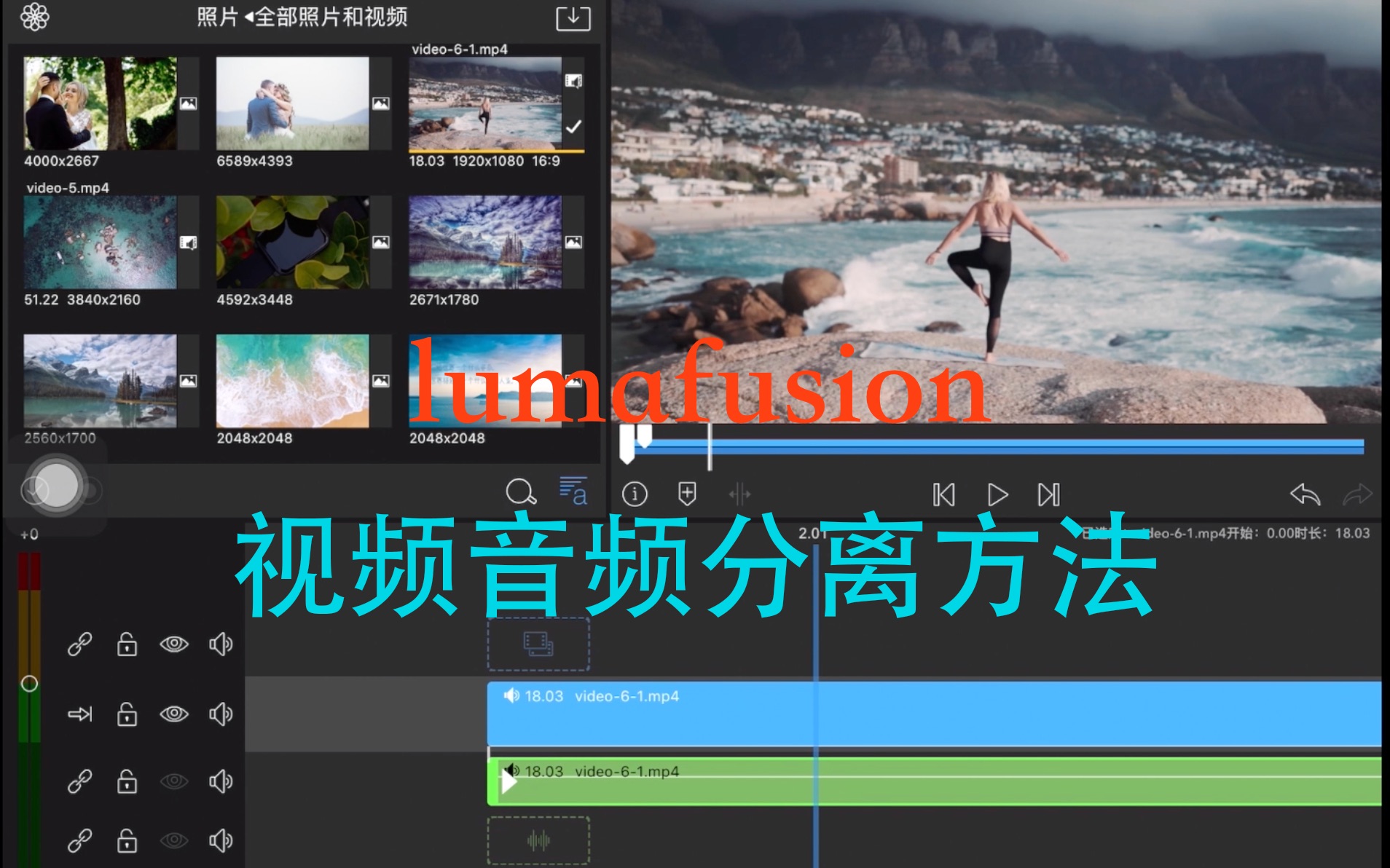Tap the video type badge on video-5.mp4
Viewport: 1390px width, 868px height.
coord(188,242)
